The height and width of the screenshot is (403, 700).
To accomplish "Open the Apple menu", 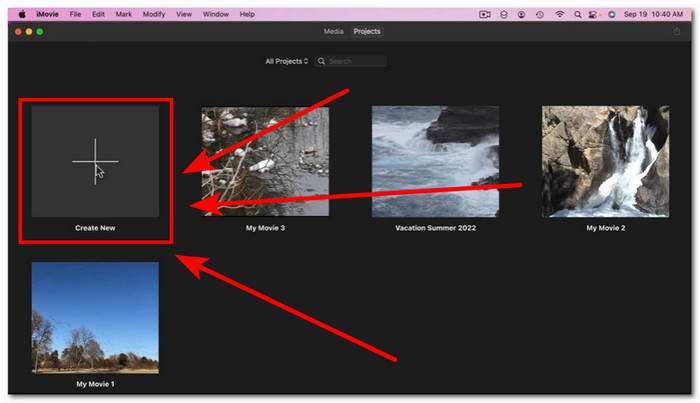I will [x=21, y=14].
